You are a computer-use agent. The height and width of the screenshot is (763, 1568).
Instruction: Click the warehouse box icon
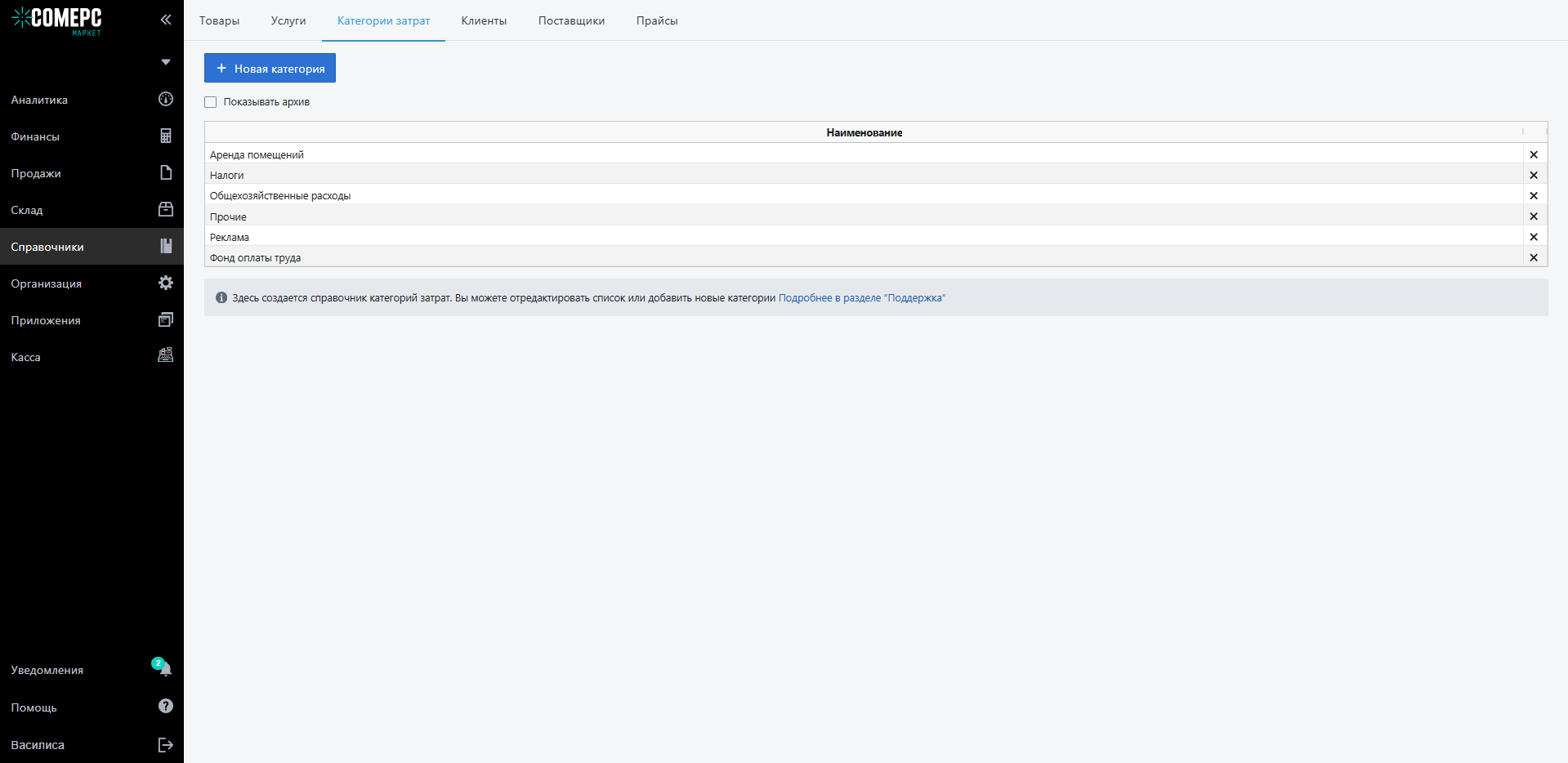(165, 209)
